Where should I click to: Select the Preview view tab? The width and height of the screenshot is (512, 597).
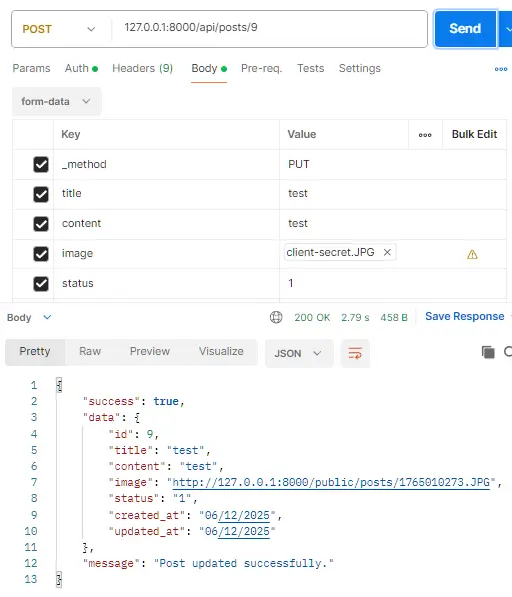150,351
